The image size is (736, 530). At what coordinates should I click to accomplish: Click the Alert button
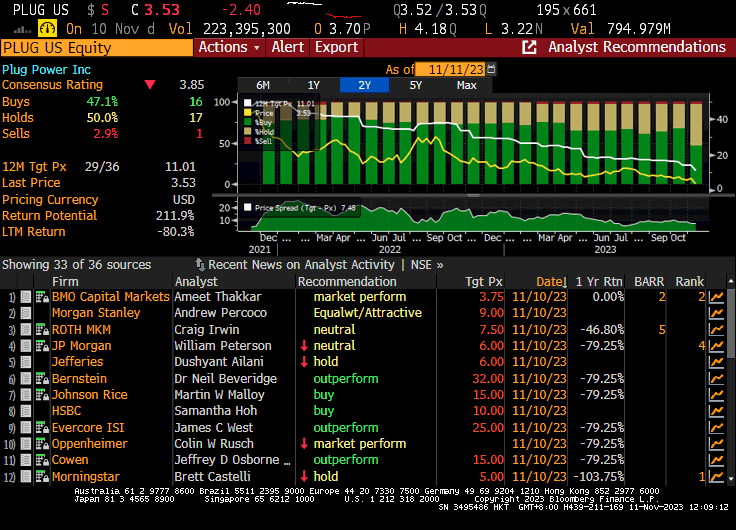coord(288,47)
